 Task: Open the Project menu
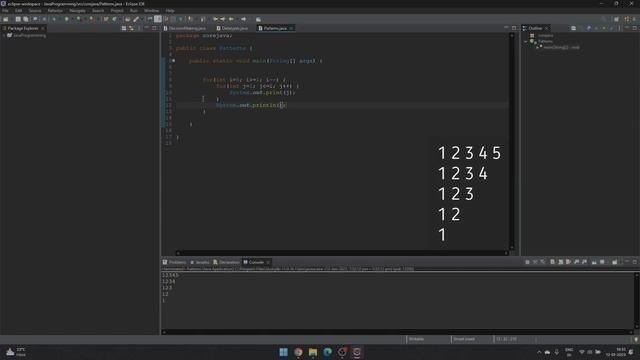pyautogui.click(x=117, y=11)
